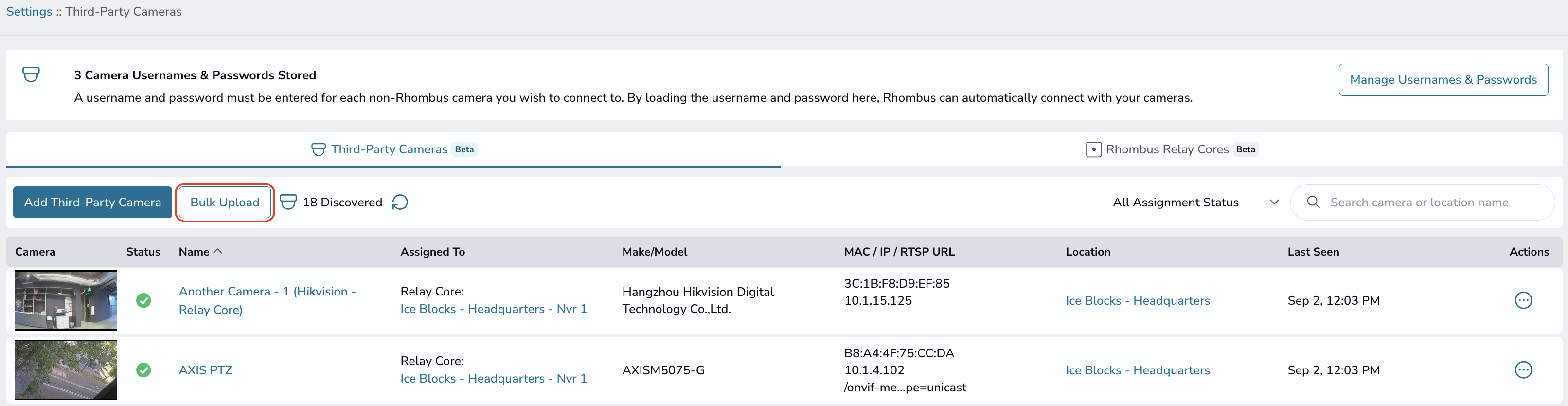The width and height of the screenshot is (1568, 406).
Task: Click the Assigned To column header
Action: tap(433, 252)
